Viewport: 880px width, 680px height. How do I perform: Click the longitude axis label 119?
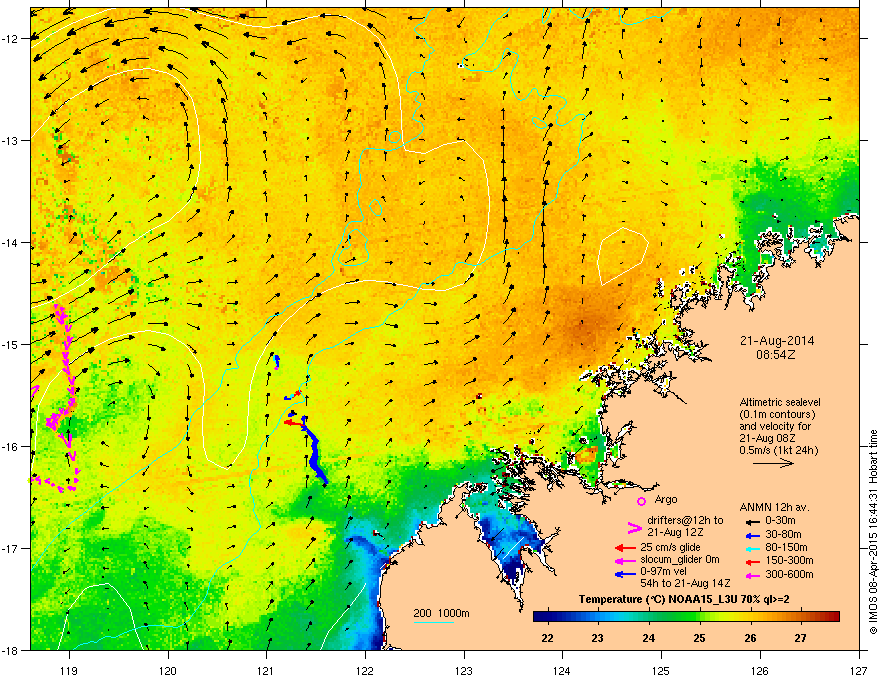(x=69, y=670)
